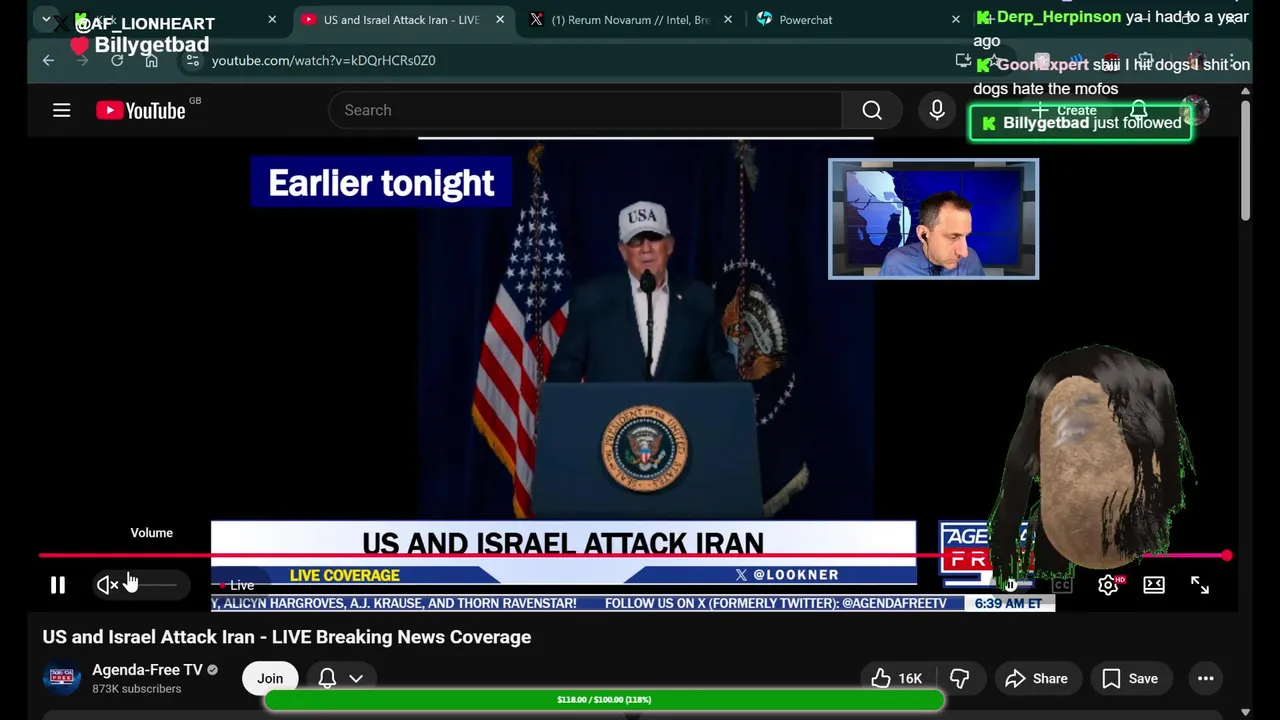Click the magnifier search button

tap(872, 110)
